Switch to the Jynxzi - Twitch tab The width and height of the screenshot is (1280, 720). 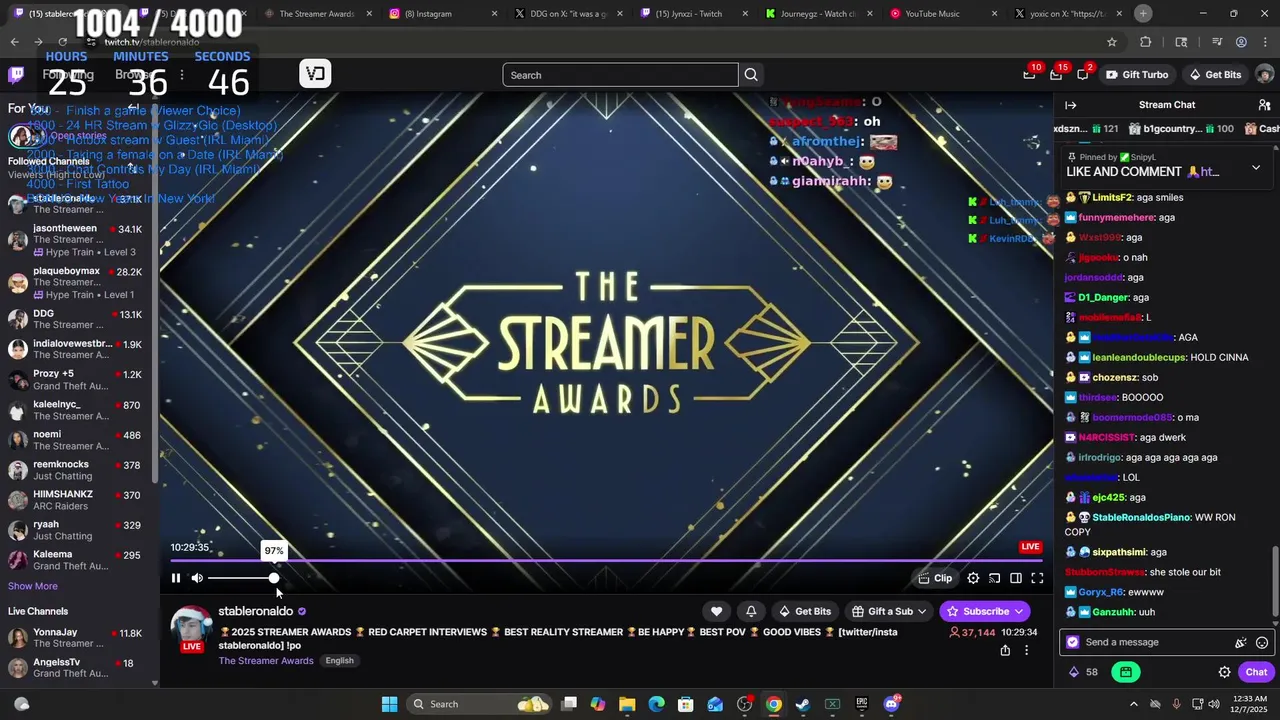click(x=688, y=14)
